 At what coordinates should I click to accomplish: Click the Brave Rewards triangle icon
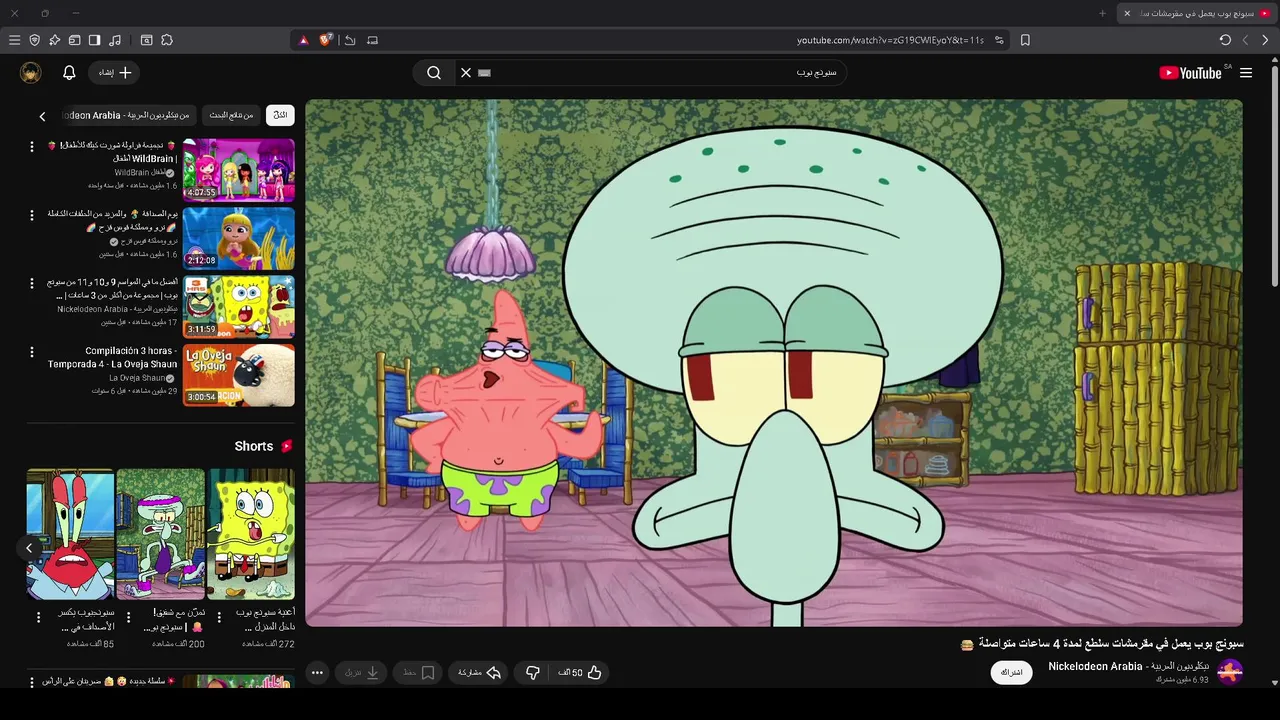coord(304,40)
